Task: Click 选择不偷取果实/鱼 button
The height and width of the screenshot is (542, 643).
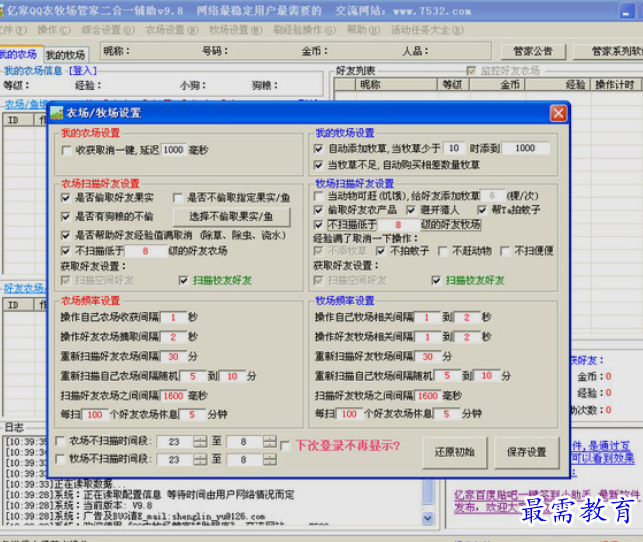Action: [231, 216]
